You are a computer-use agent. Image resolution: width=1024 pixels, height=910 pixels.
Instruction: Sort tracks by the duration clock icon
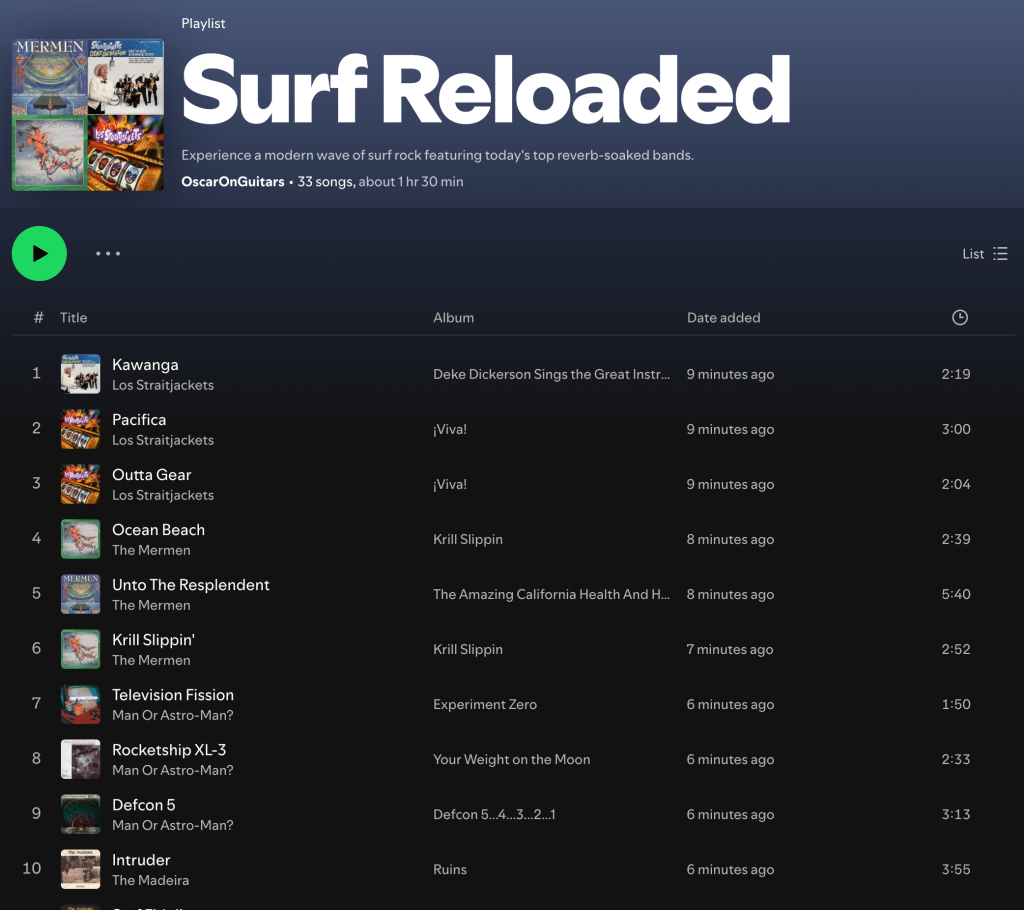point(959,318)
